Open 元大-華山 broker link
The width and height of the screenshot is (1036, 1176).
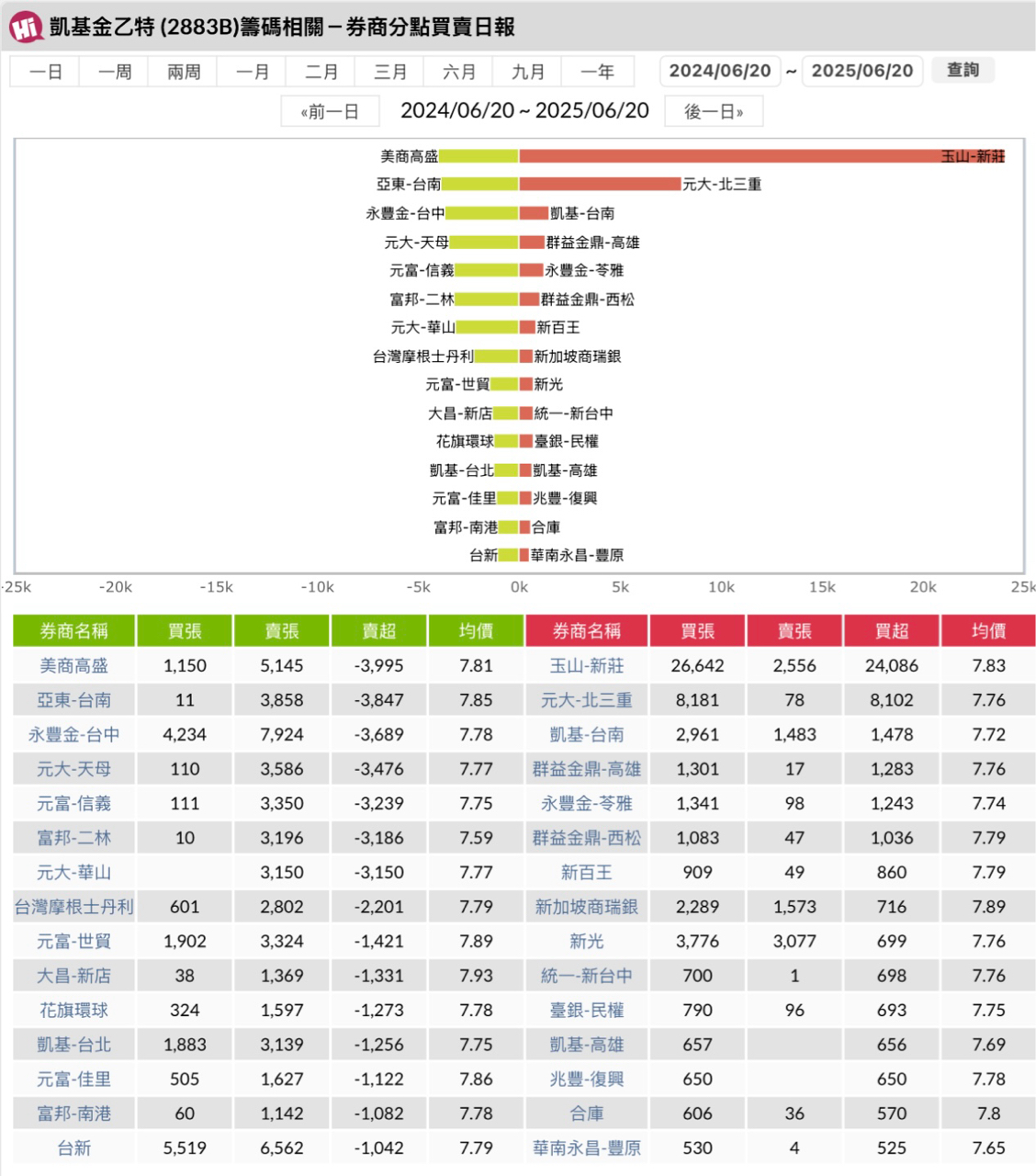73,873
